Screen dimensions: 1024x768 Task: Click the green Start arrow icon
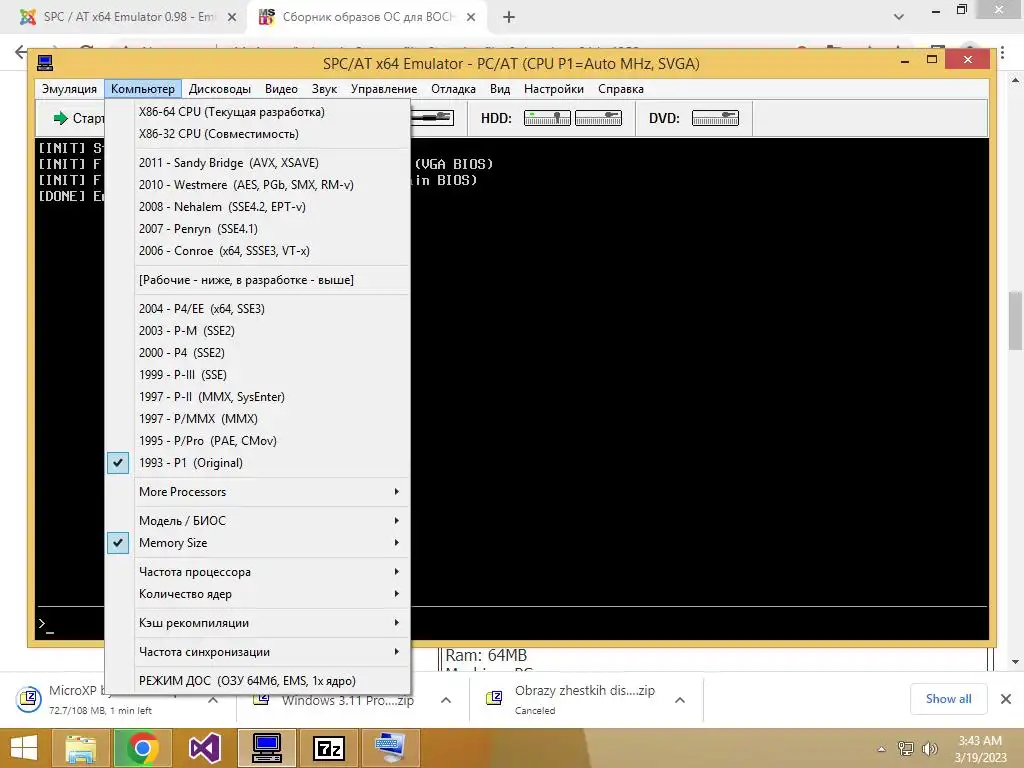click(61, 118)
